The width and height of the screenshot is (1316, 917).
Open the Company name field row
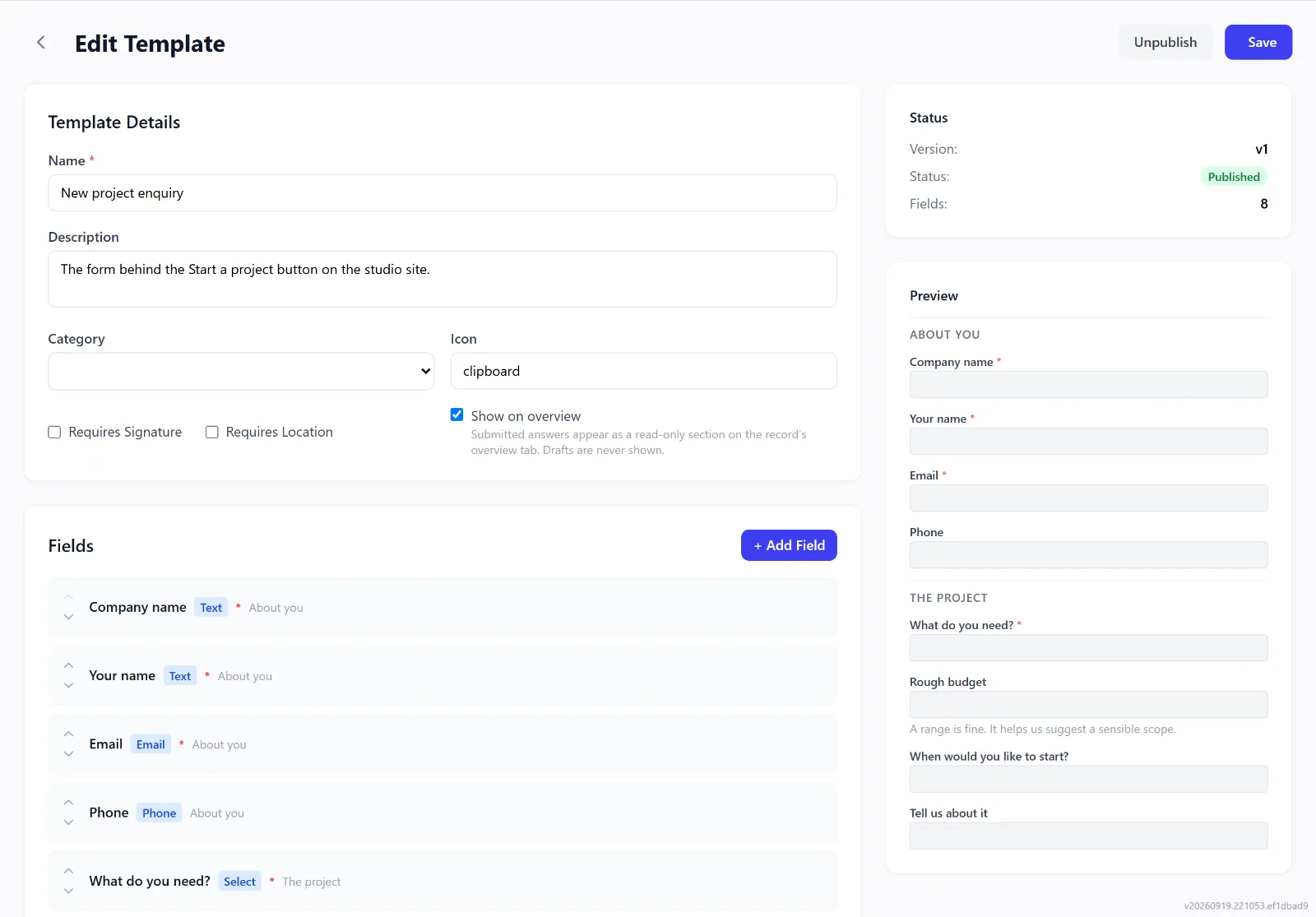tap(443, 607)
